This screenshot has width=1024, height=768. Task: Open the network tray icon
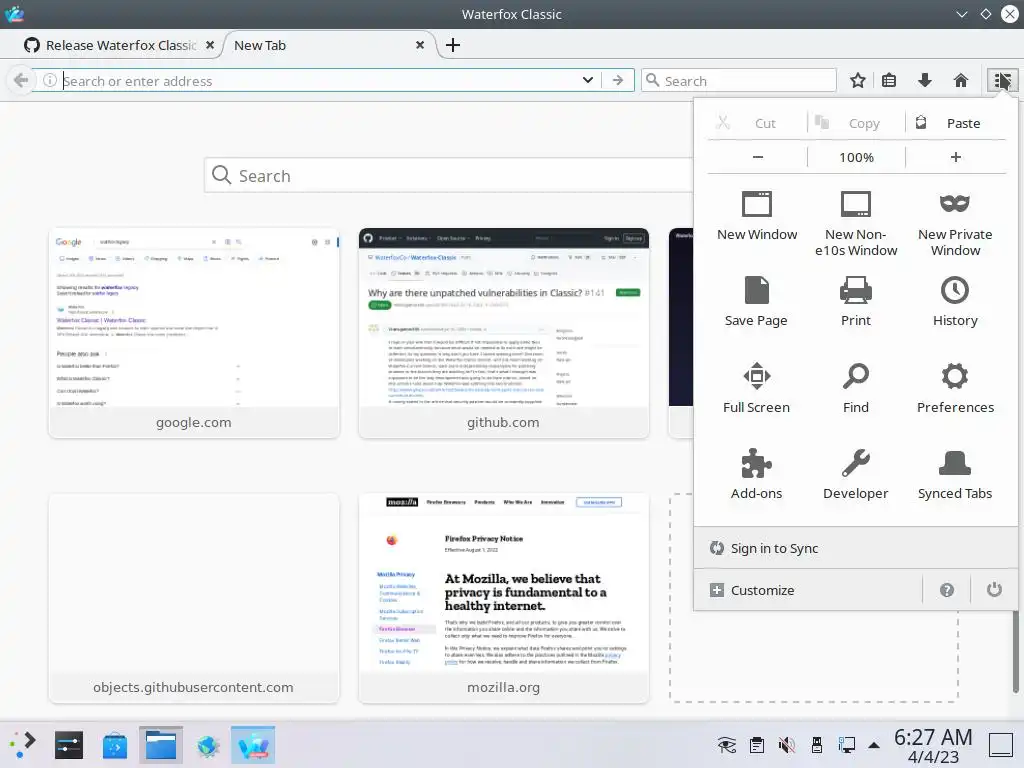846,745
